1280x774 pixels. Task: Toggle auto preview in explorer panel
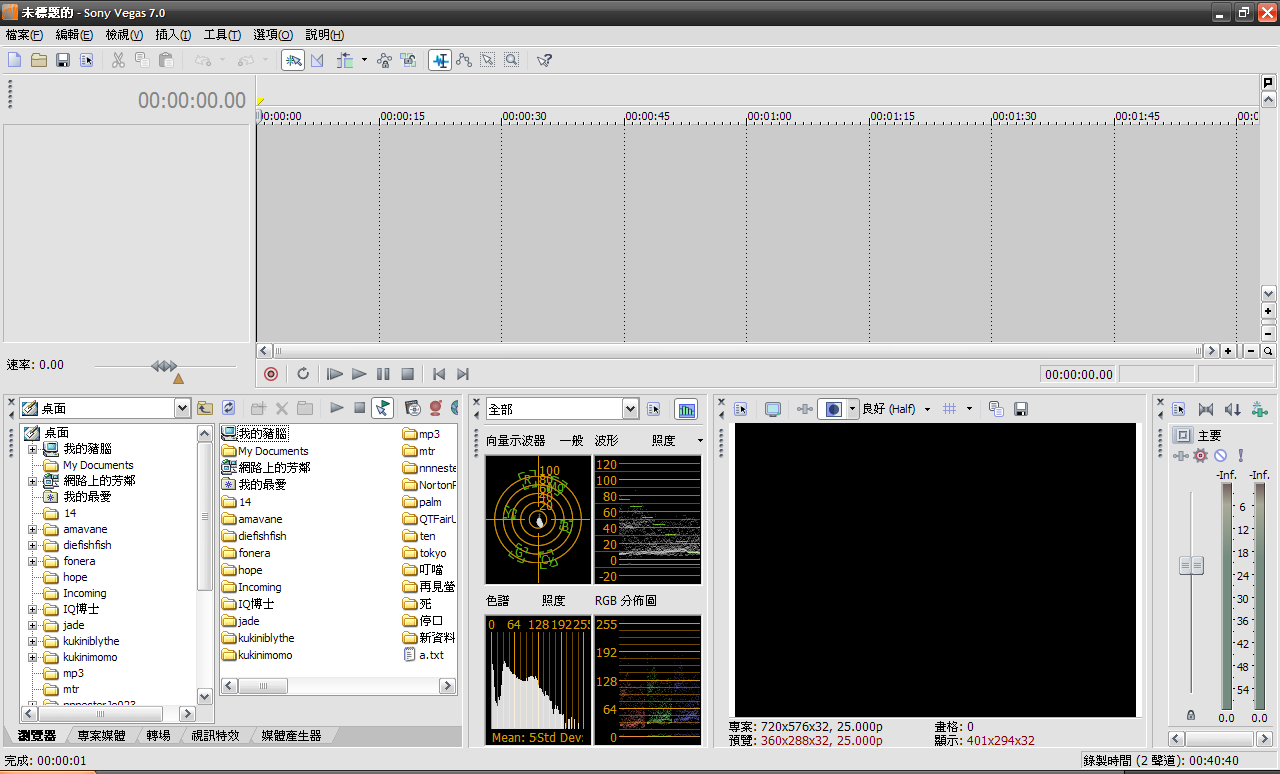382,408
